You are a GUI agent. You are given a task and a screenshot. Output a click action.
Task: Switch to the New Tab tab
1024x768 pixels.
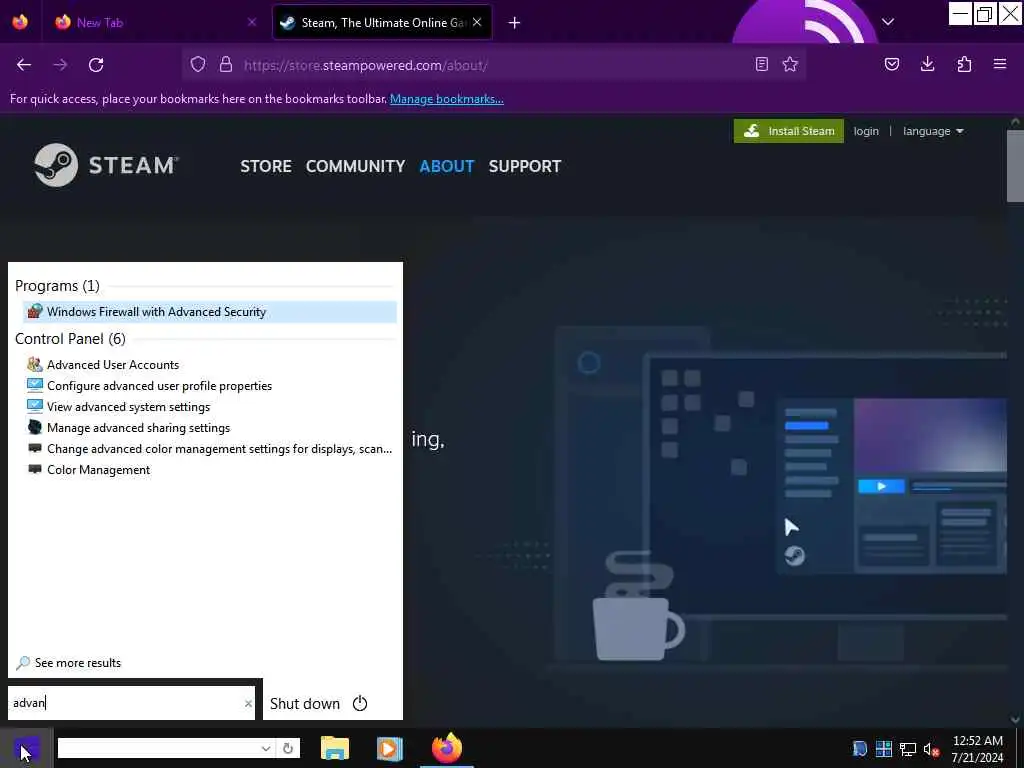pos(155,22)
